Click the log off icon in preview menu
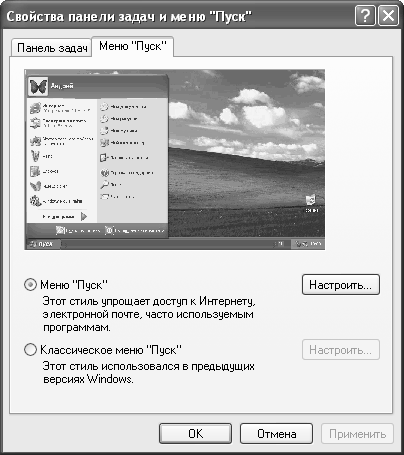404x455 pixels. click(x=60, y=230)
